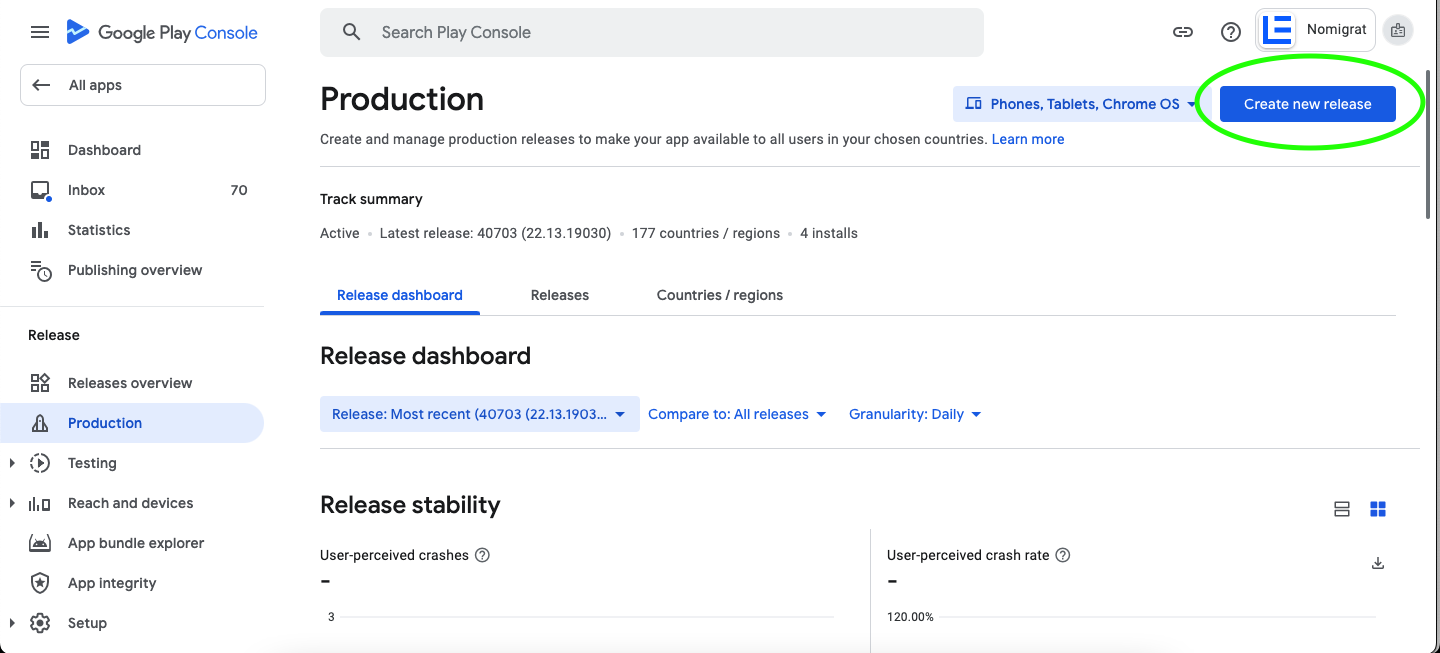This screenshot has width=1440, height=653.
Task: Click the Inbox monitor icon
Action: 40,190
